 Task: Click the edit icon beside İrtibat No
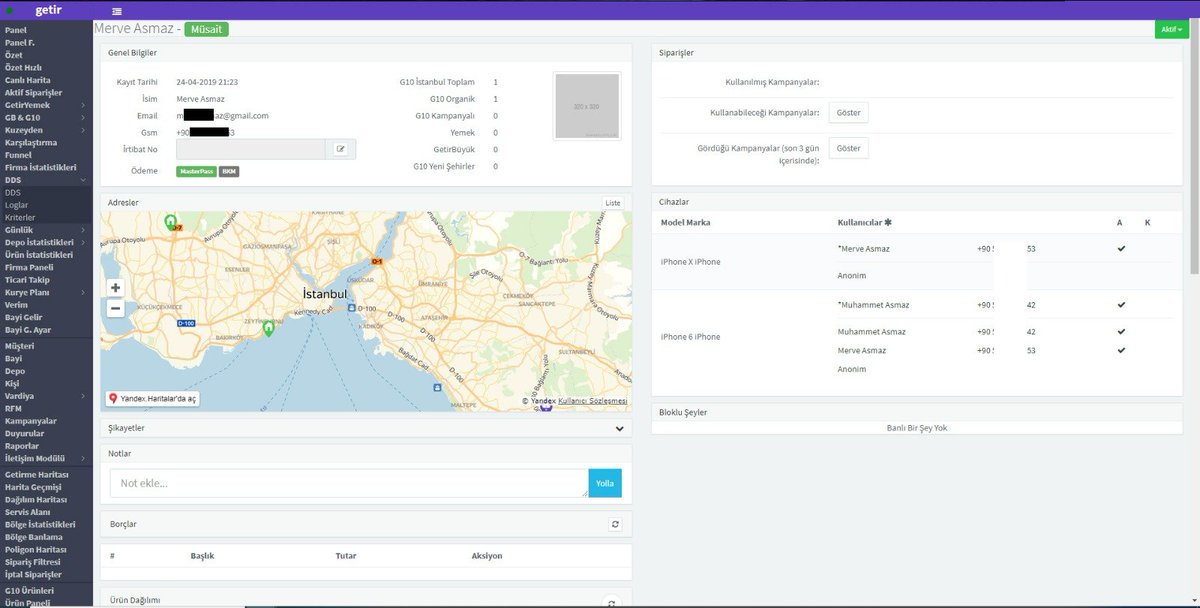click(x=340, y=149)
